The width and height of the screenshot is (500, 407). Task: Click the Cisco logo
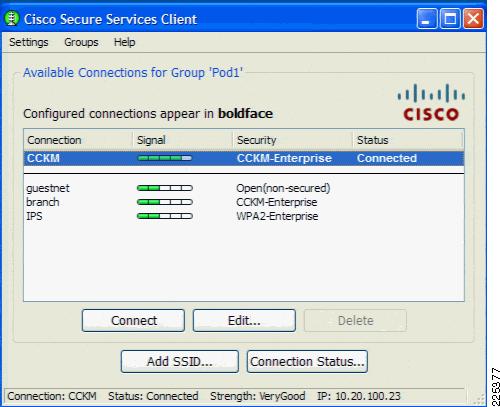tap(431, 102)
